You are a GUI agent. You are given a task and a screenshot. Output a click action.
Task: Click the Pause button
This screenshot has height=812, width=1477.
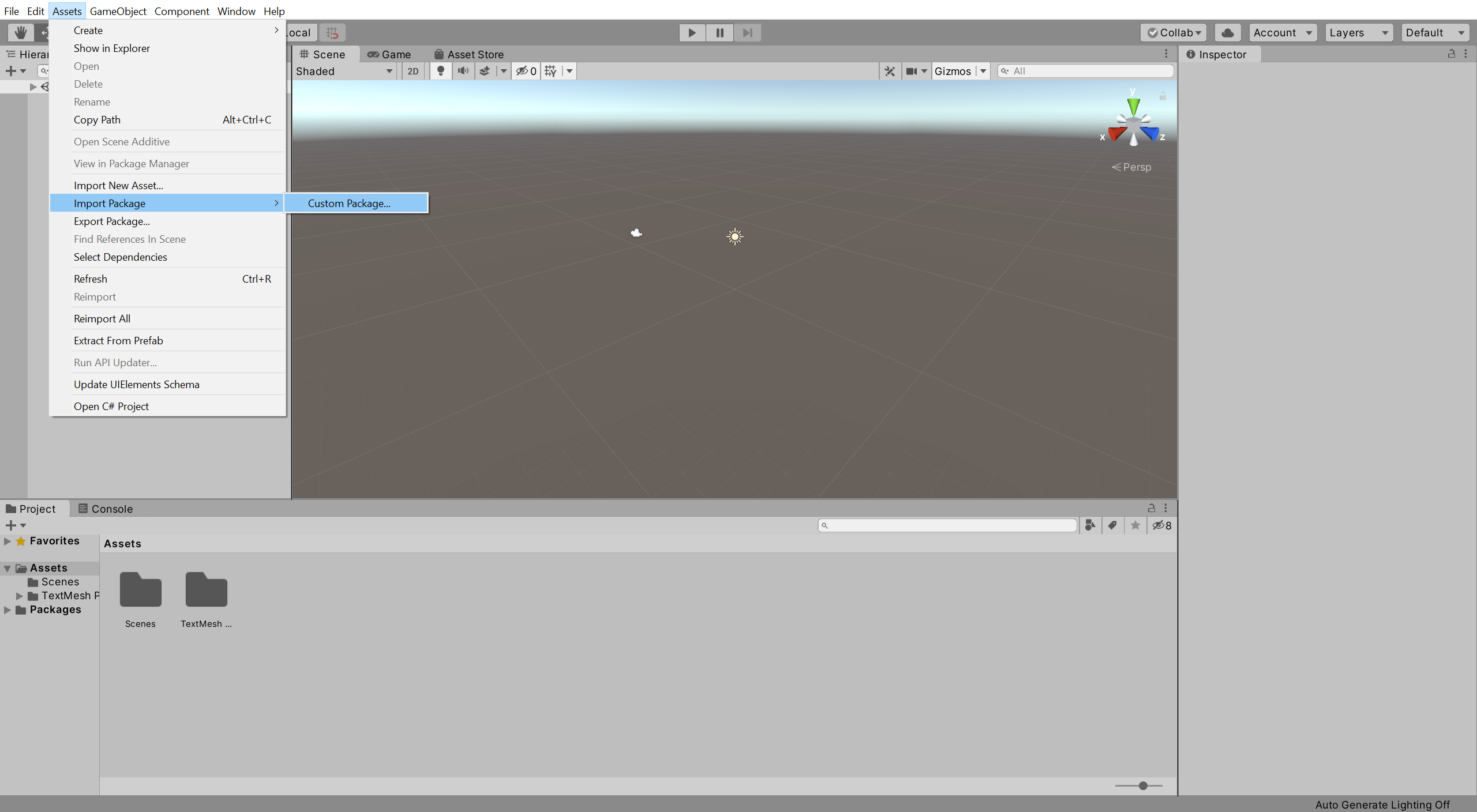tap(719, 32)
